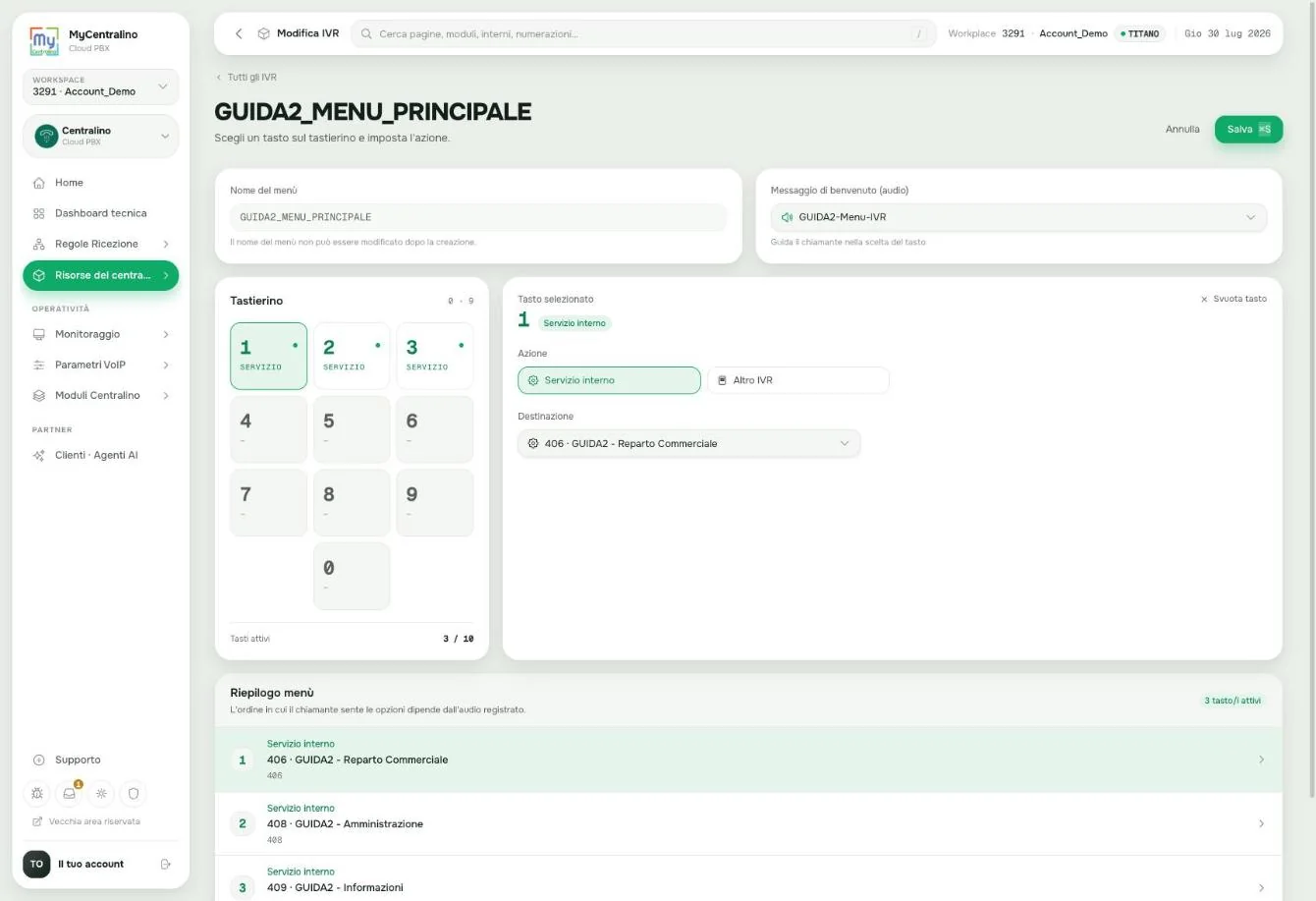The width and height of the screenshot is (1316, 901).
Task: Open the Workspace 3291 Account_Demo selector
Action: pyautogui.click(x=100, y=86)
